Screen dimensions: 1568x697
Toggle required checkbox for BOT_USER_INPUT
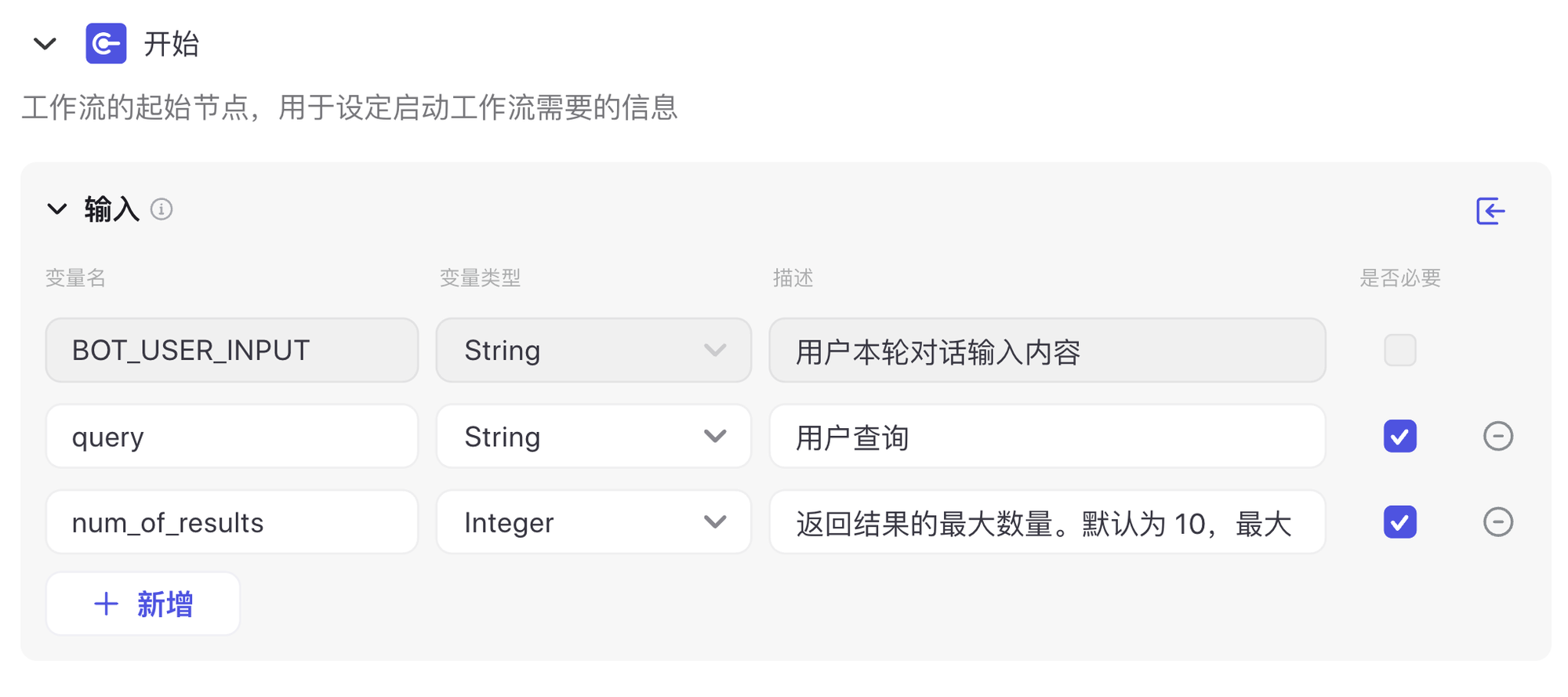tap(1399, 350)
